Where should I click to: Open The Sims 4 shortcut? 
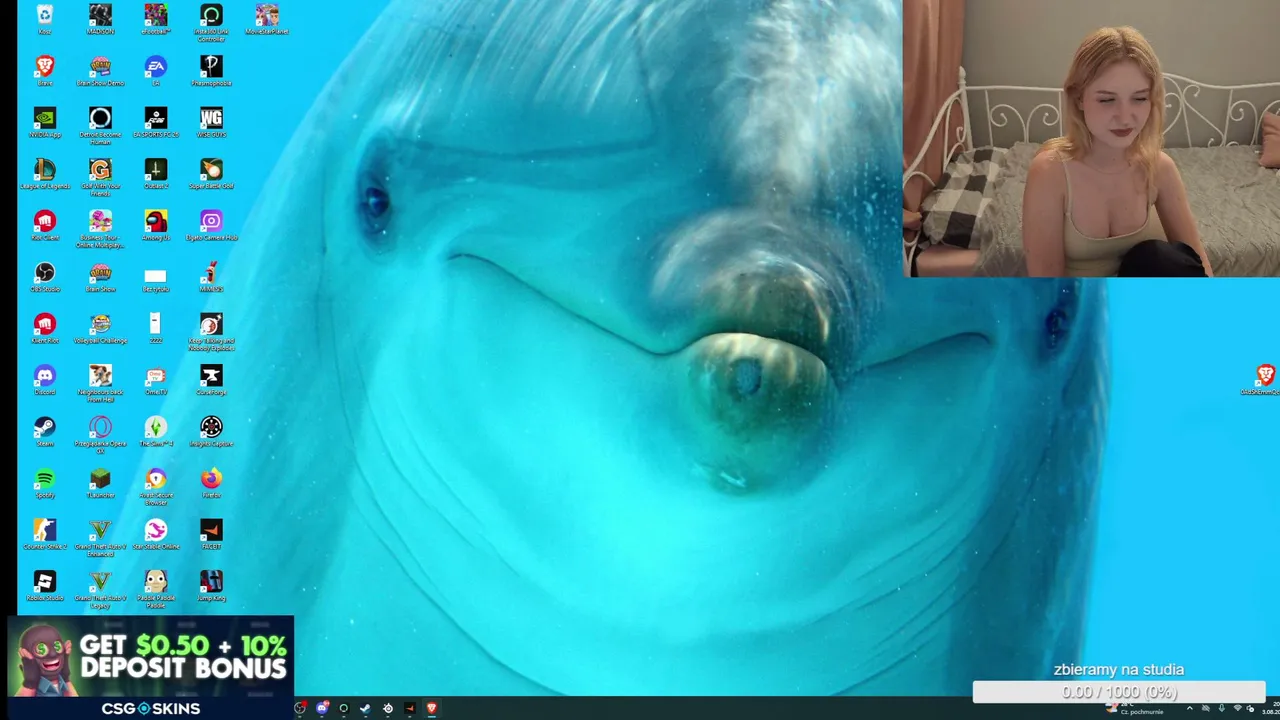(155, 431)
